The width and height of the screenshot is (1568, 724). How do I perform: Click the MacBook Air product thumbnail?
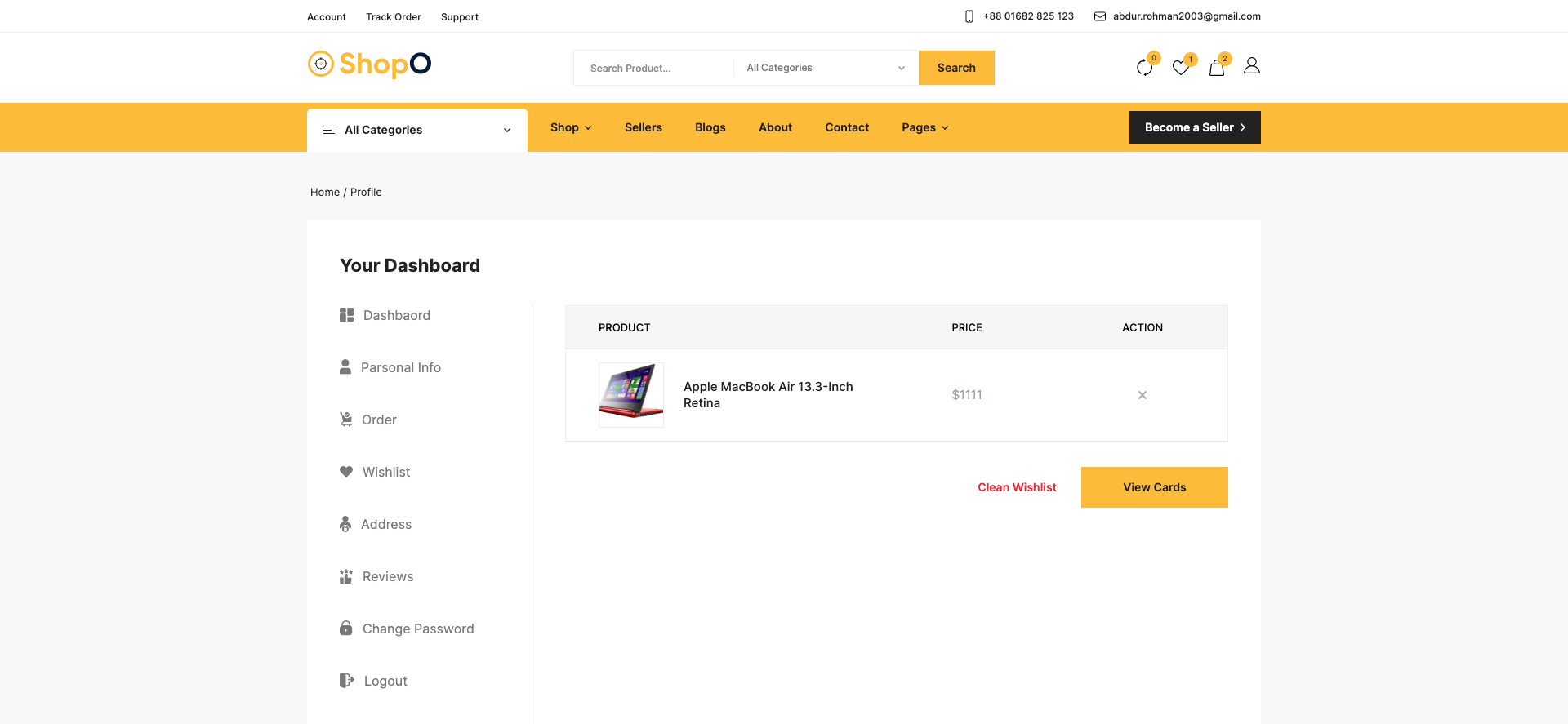[x=630, y=394]
